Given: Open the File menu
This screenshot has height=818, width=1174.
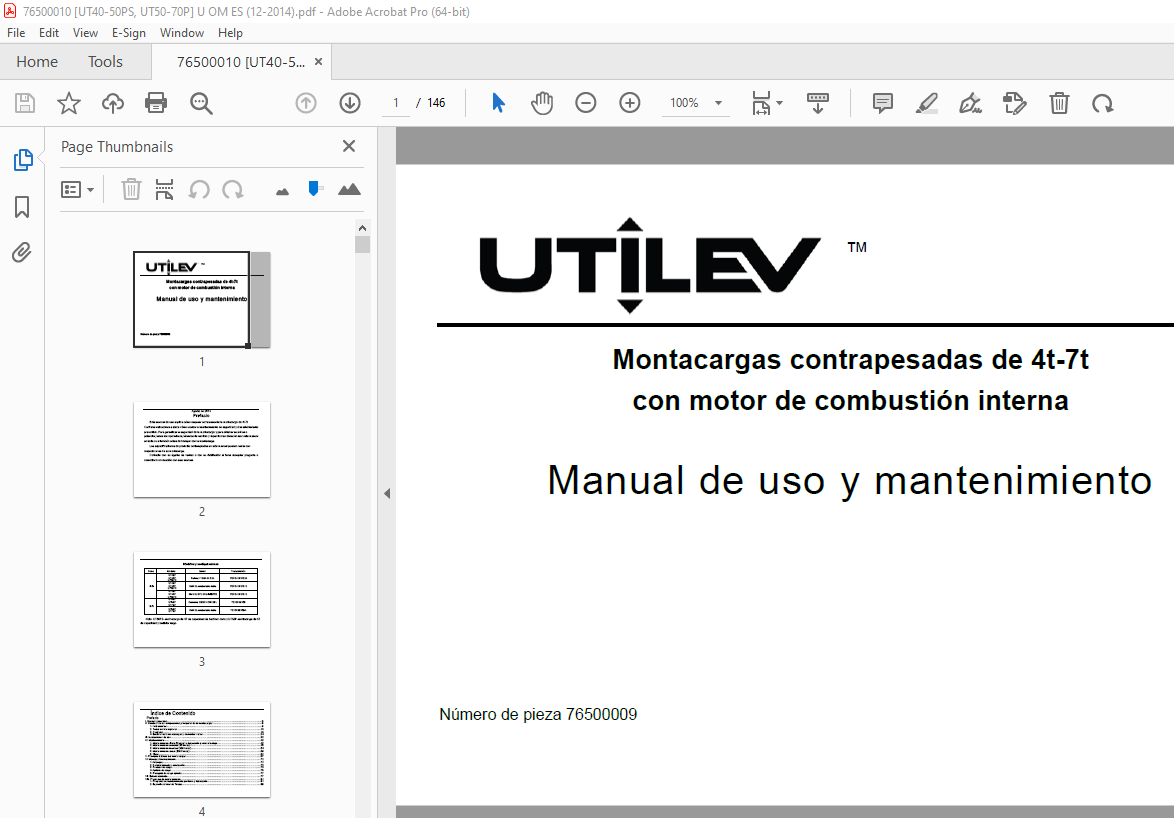Looking at the screenshot, I should (16, 33).
